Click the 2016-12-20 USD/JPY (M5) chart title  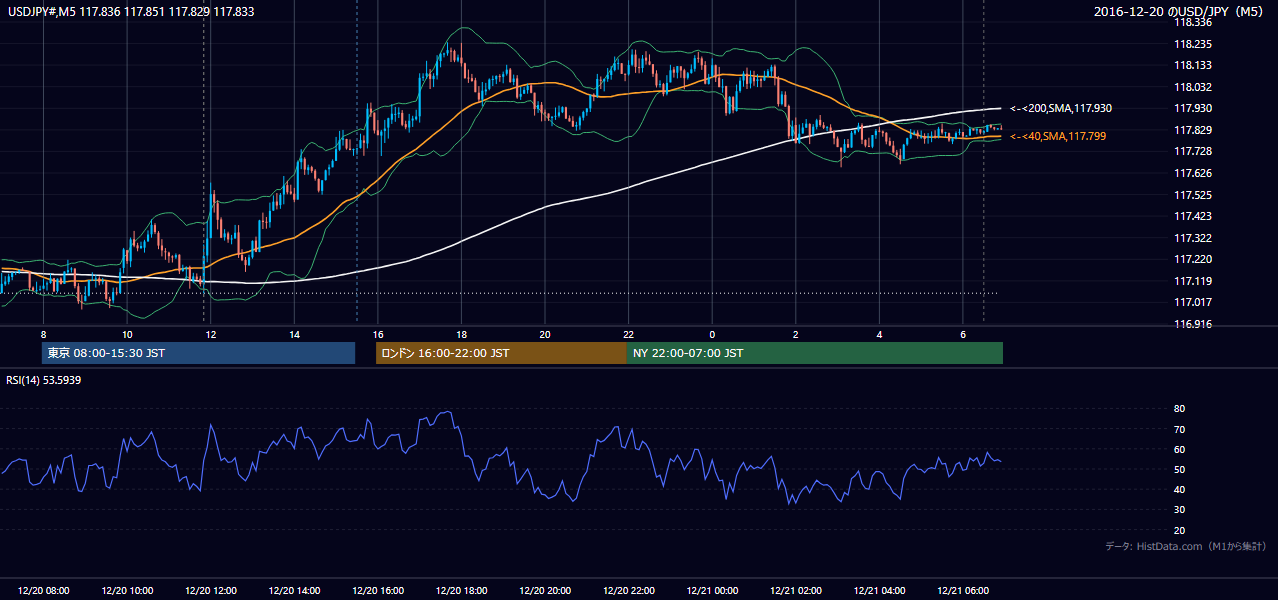[1180, 12]
